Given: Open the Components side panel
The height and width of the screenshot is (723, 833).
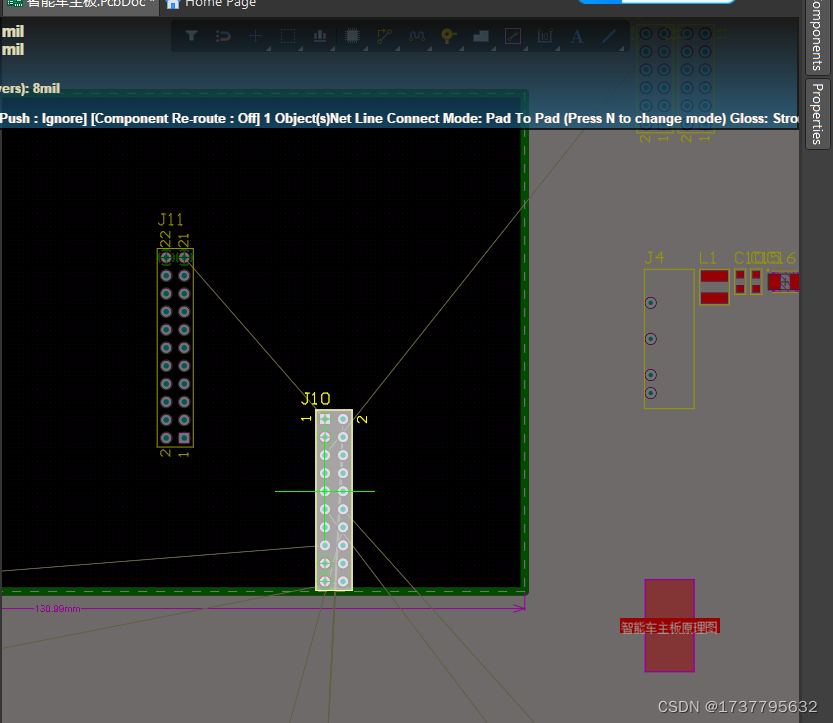Looking at the screenshot, I should (818, 35).
